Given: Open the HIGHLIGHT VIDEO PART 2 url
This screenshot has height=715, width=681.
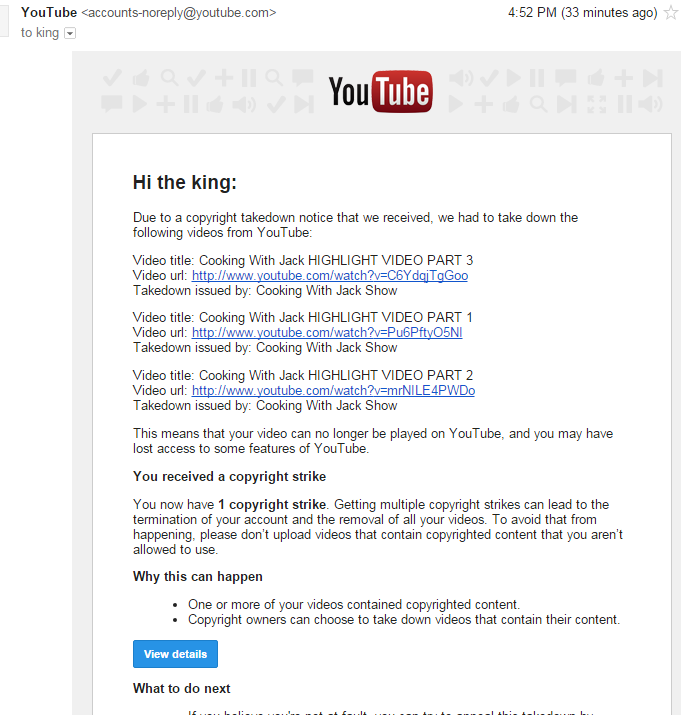Looking at the screenshot, I should click(x=333, y=390).
